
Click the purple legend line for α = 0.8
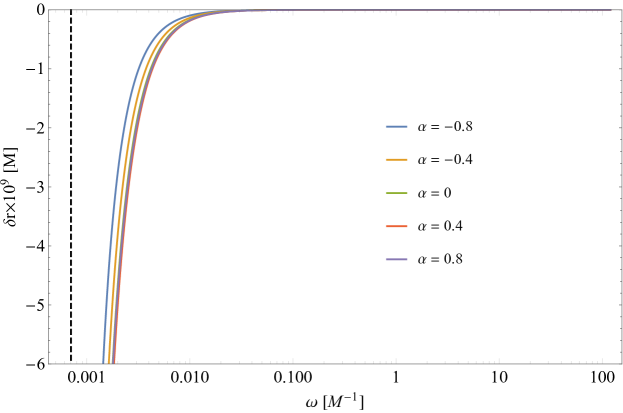(x=397, y=259)
